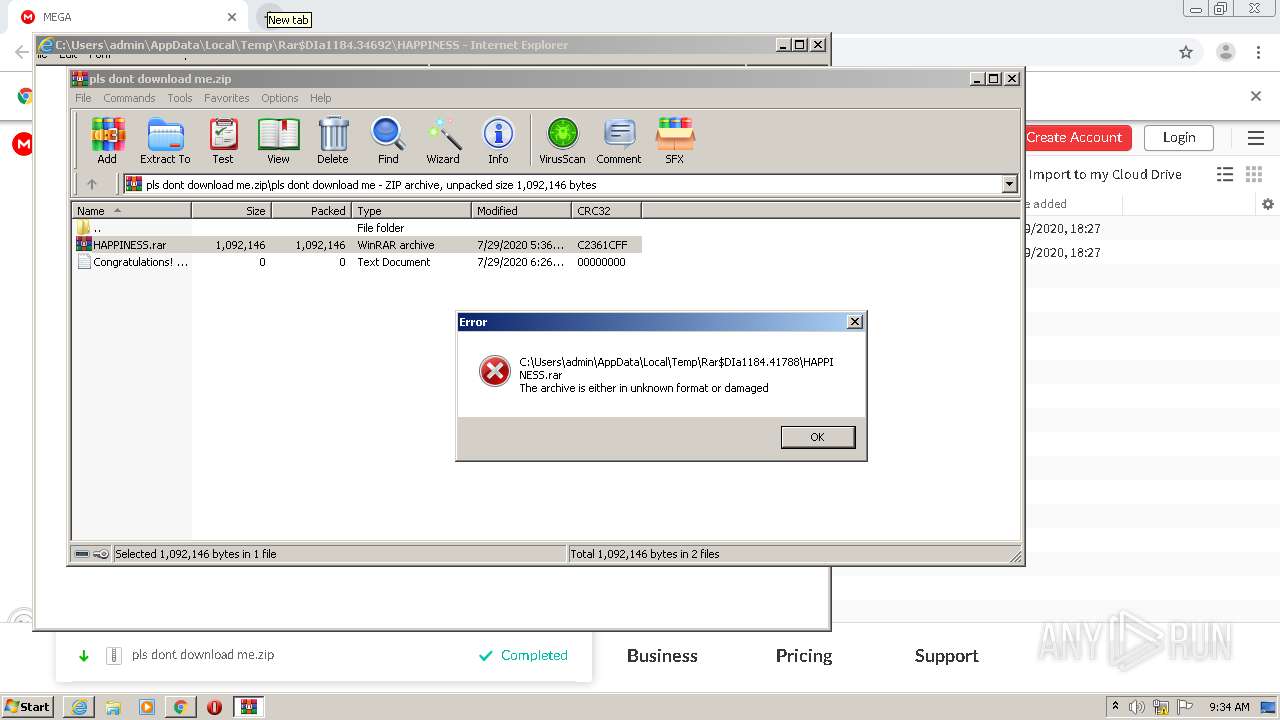Open the Help menu in WinRAR
The height and width of the screenshot is (720, 1280).
320,98
